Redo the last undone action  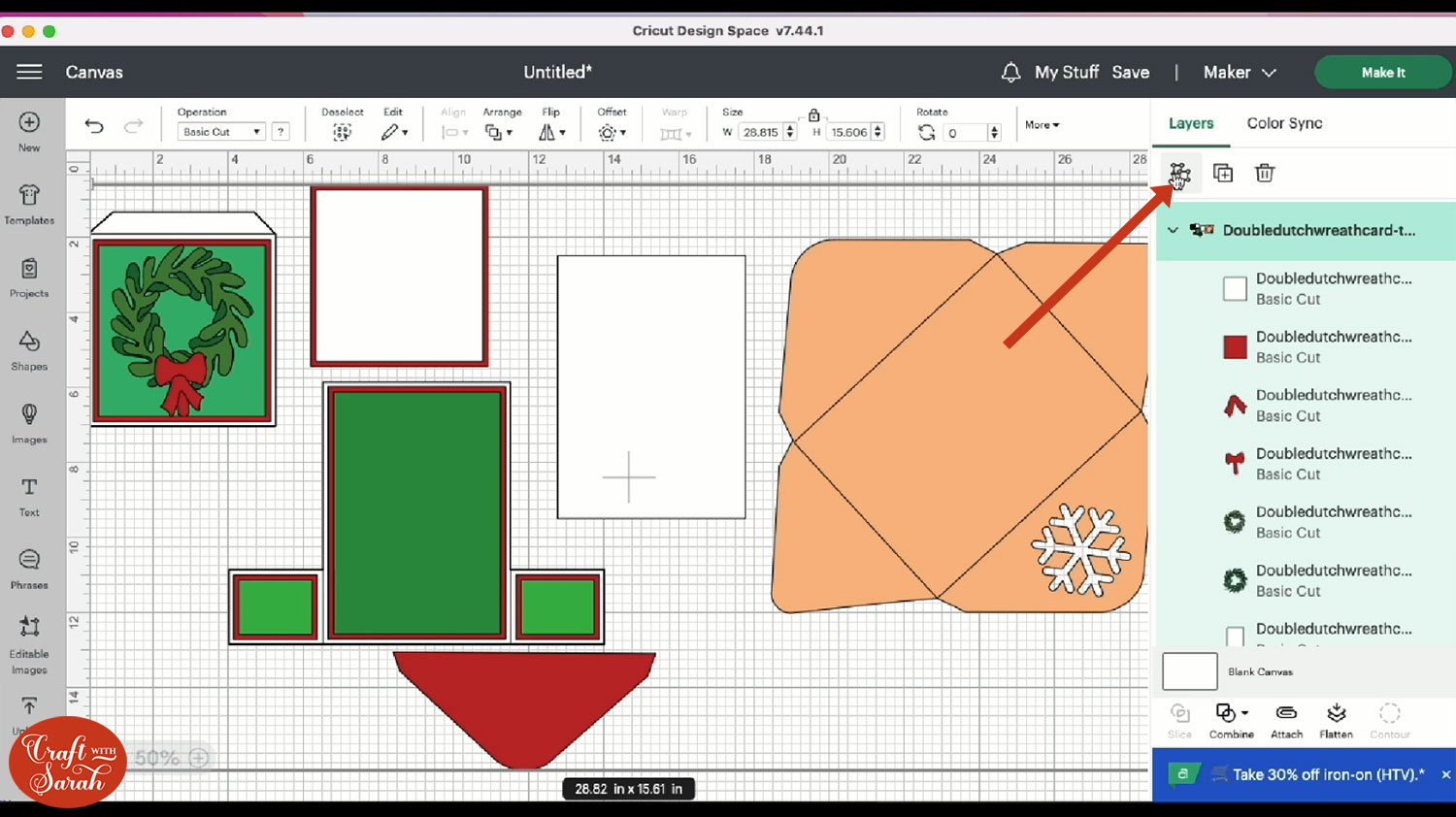pos(133,126)
